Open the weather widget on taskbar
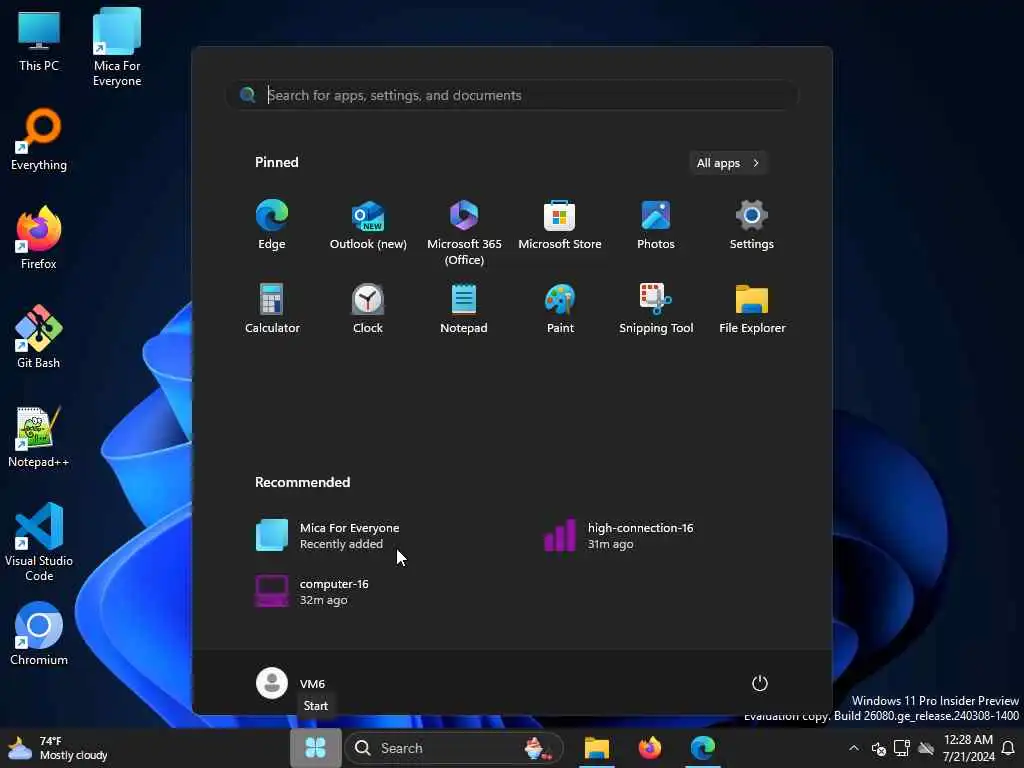Viewport: 1024px width, 768px height. point(57,748)
